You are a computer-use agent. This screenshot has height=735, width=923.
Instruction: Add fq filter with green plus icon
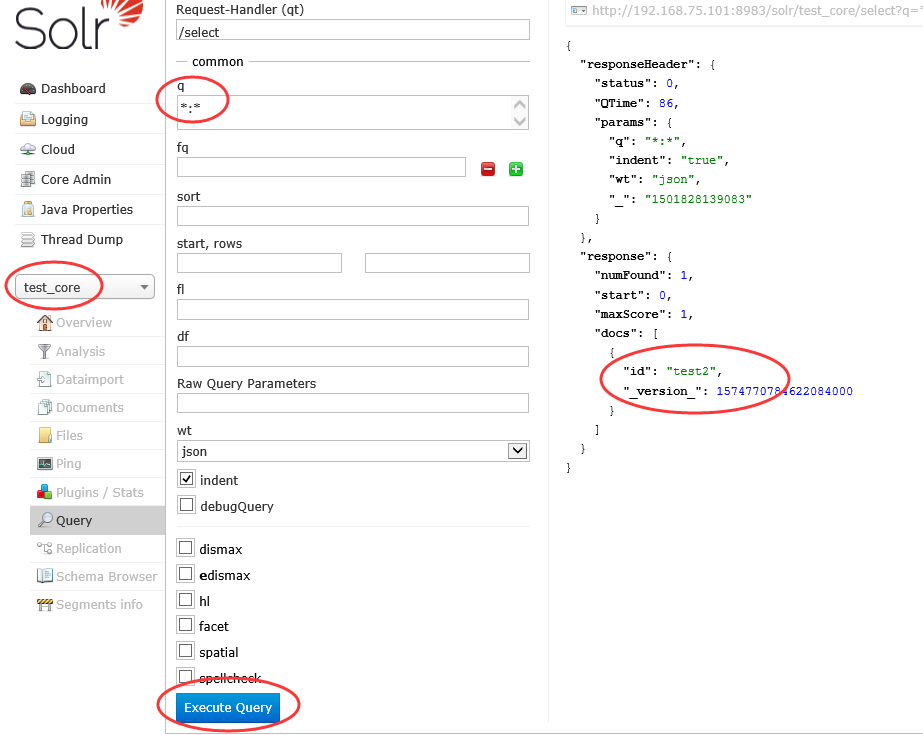click(x=516, y=169)
